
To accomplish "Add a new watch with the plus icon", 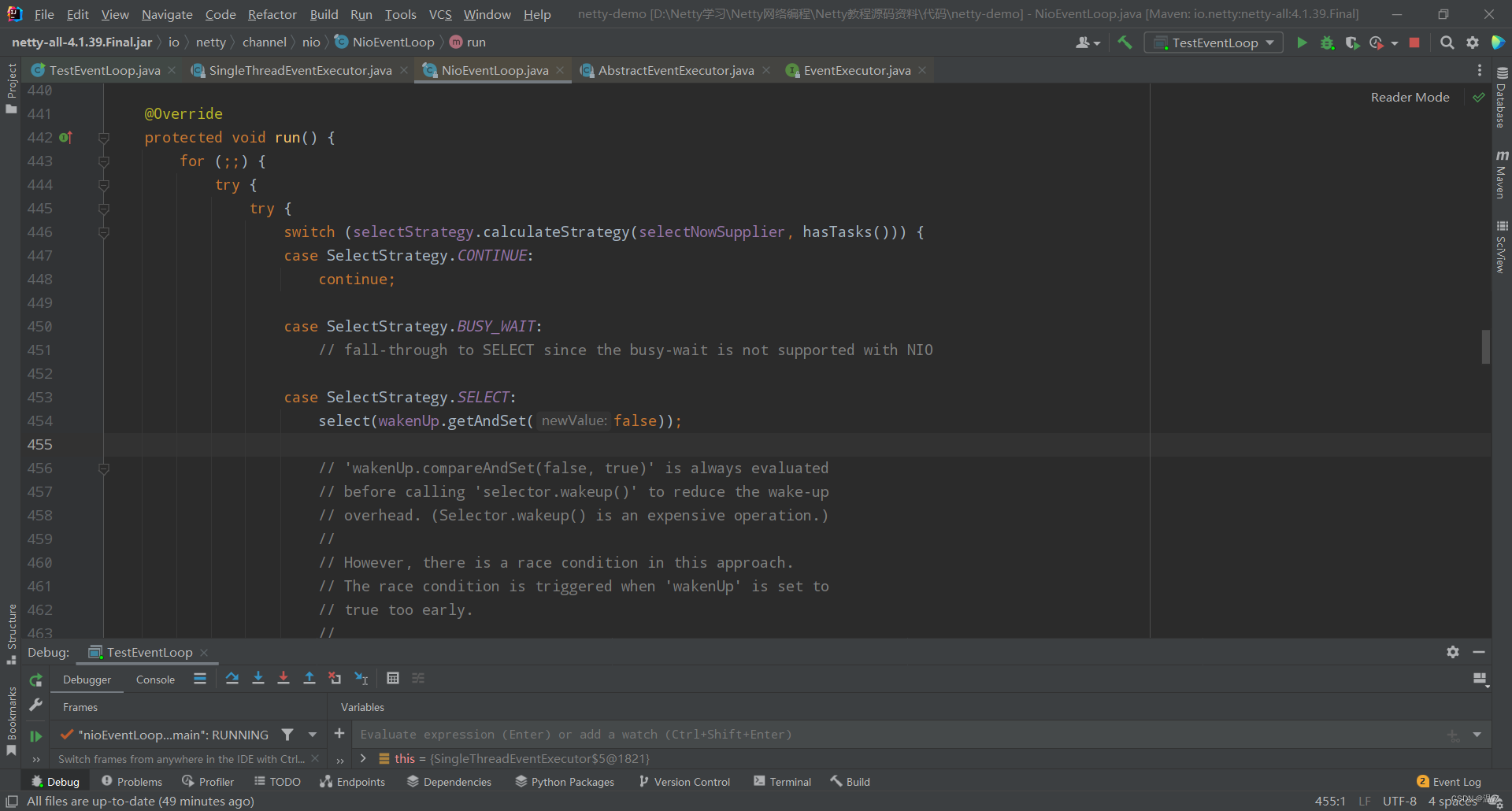I will coord(339,734).
